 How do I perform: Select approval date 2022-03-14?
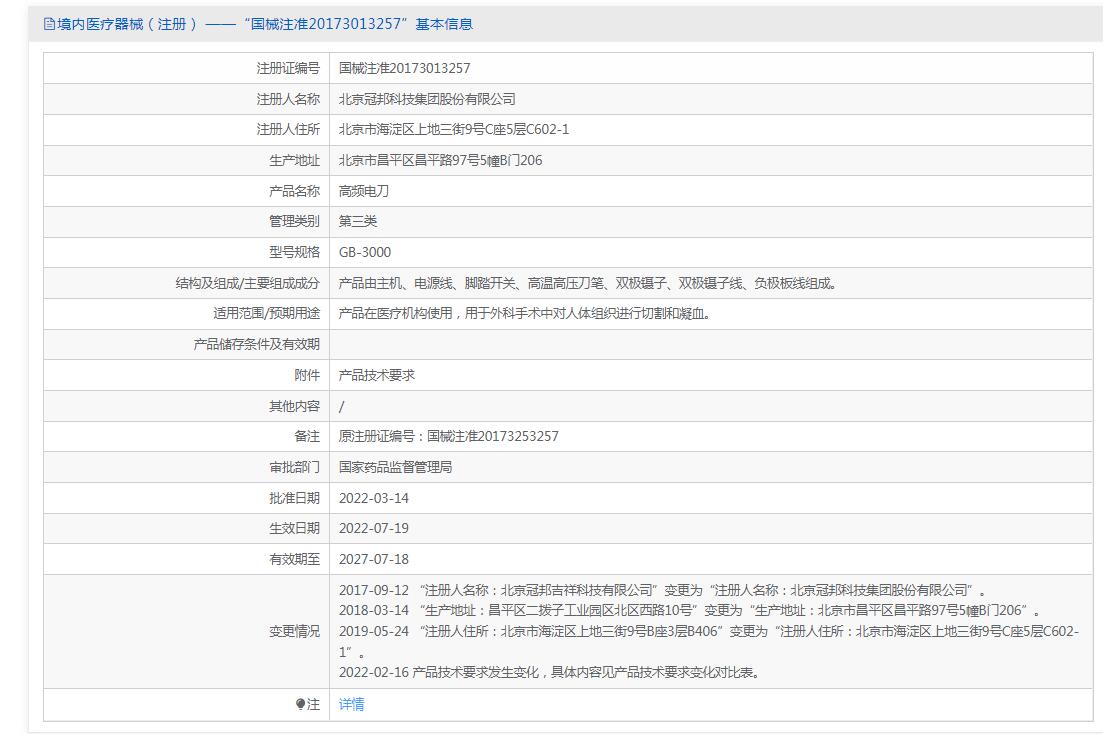click(374, 498)
